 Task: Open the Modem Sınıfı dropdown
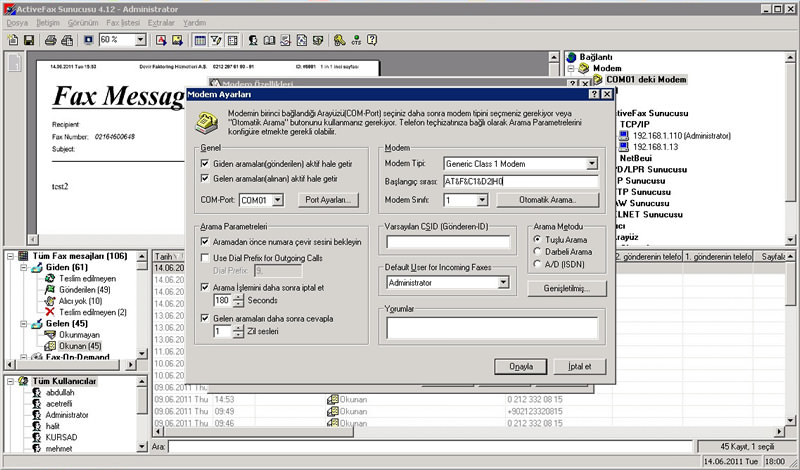[x=482, y=200]
